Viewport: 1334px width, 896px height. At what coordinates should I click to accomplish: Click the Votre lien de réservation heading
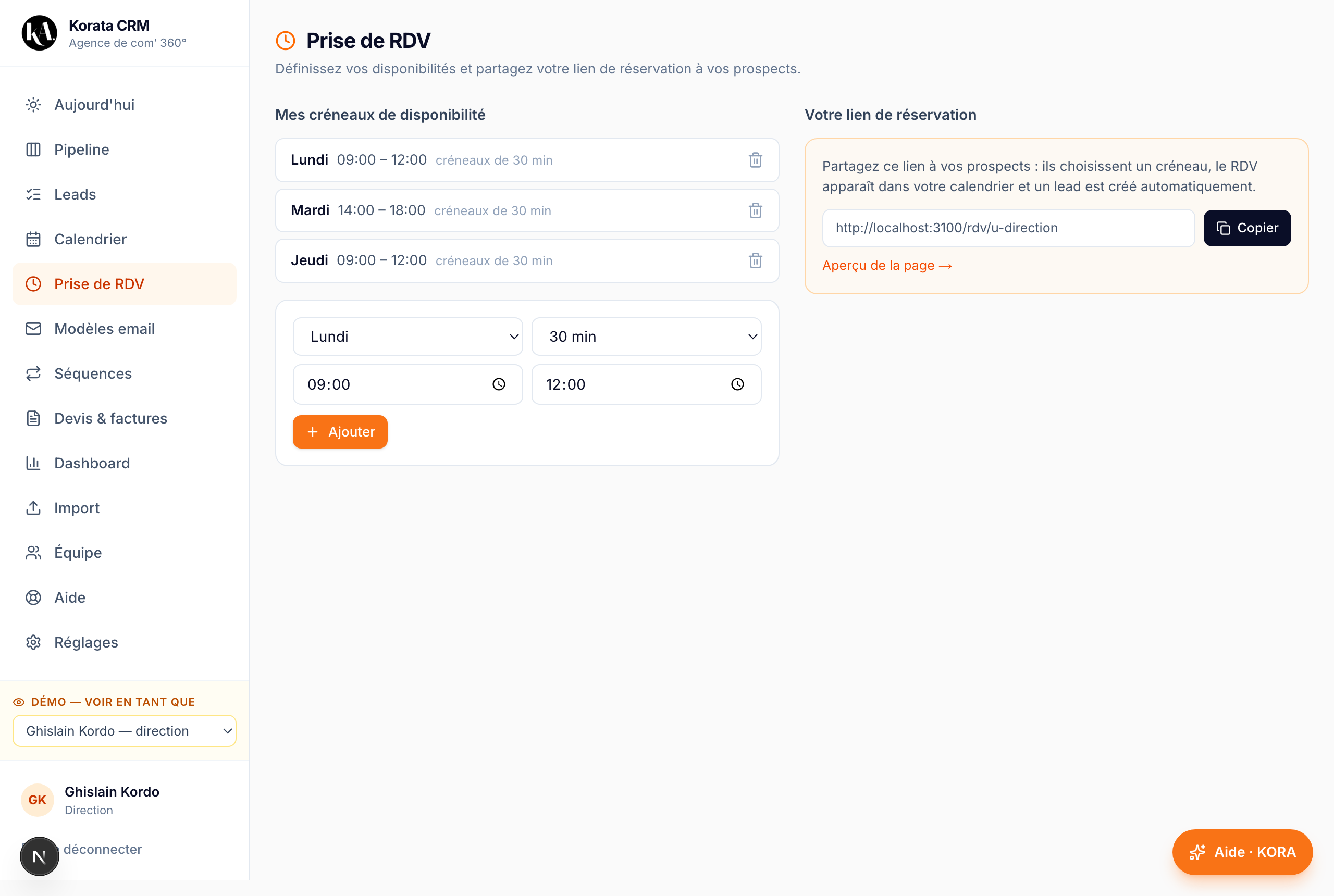tap(891, 115)
